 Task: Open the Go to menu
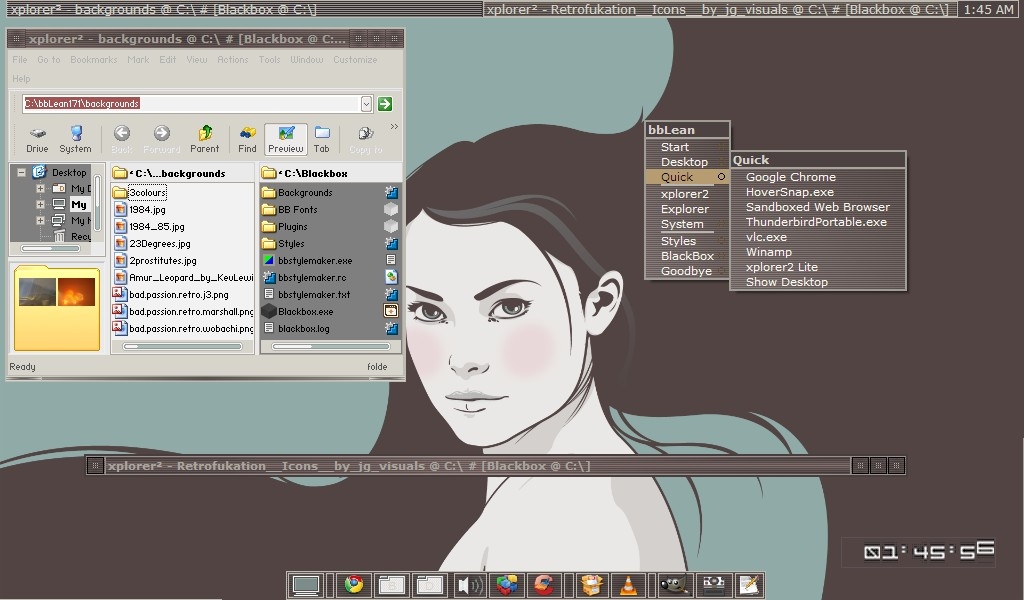48,59
